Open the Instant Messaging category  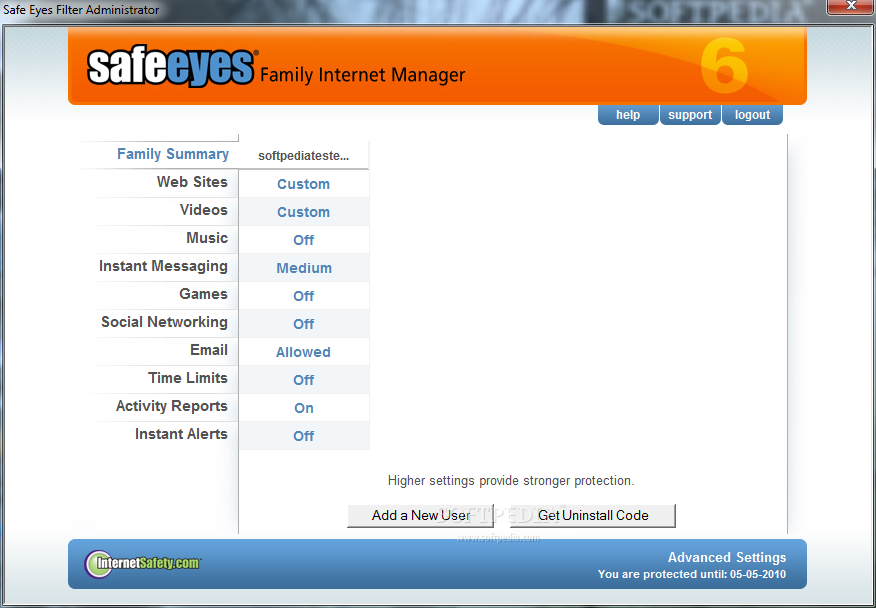tap(163, 266)
